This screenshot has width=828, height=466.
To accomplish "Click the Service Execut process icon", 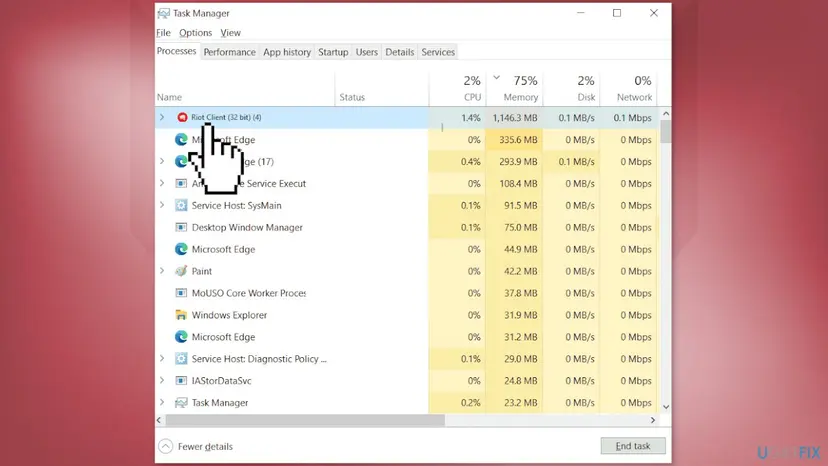I will [x=181, y=183].
